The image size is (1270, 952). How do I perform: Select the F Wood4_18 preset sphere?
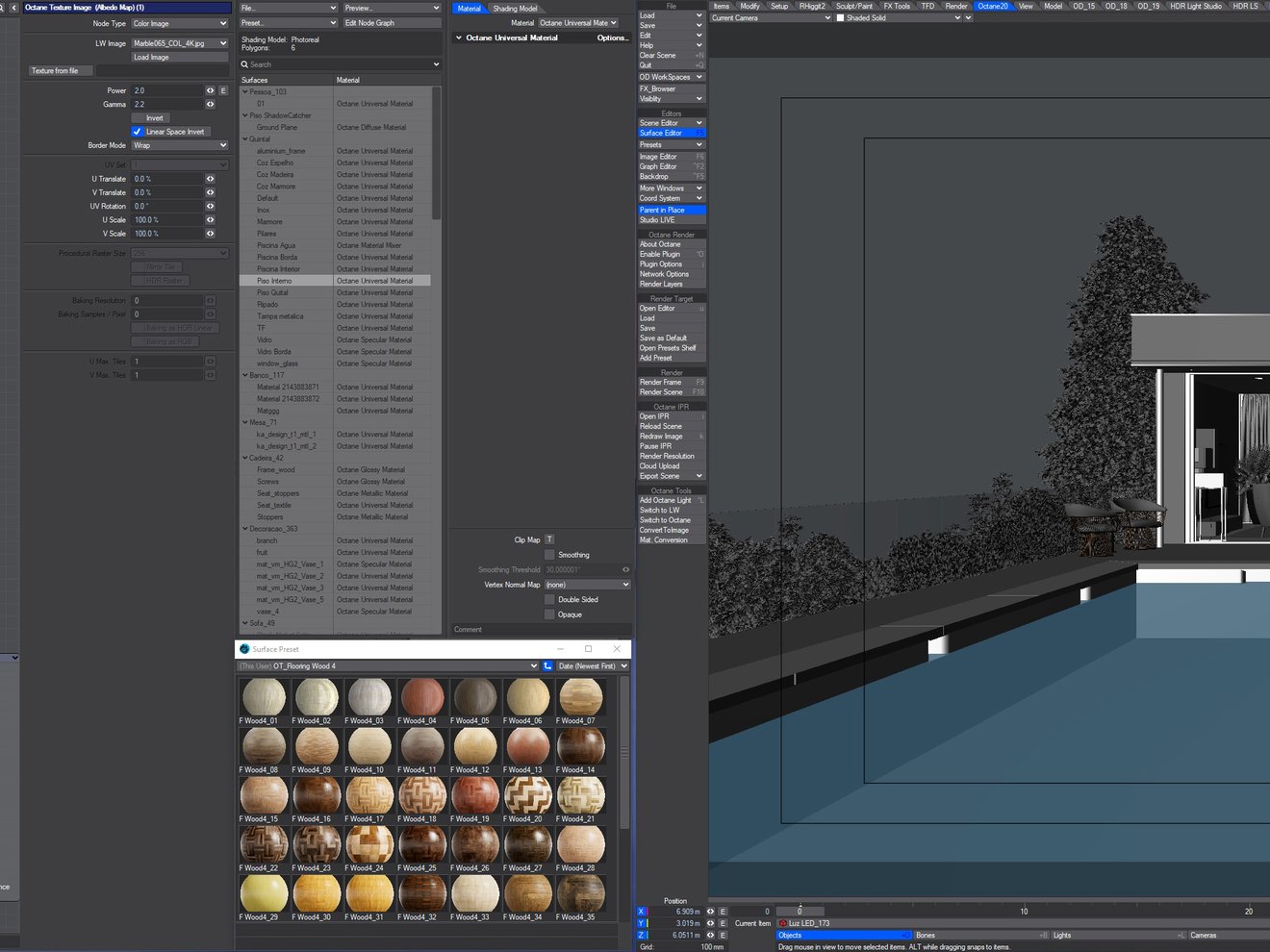click(422, 795)
